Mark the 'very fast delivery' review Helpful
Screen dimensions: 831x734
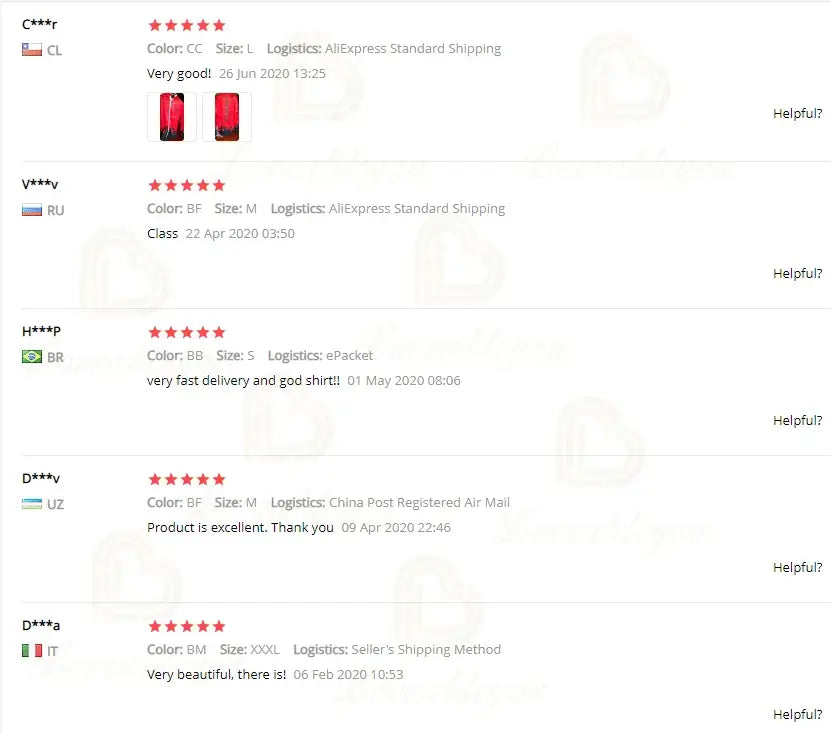pos(798,420)
